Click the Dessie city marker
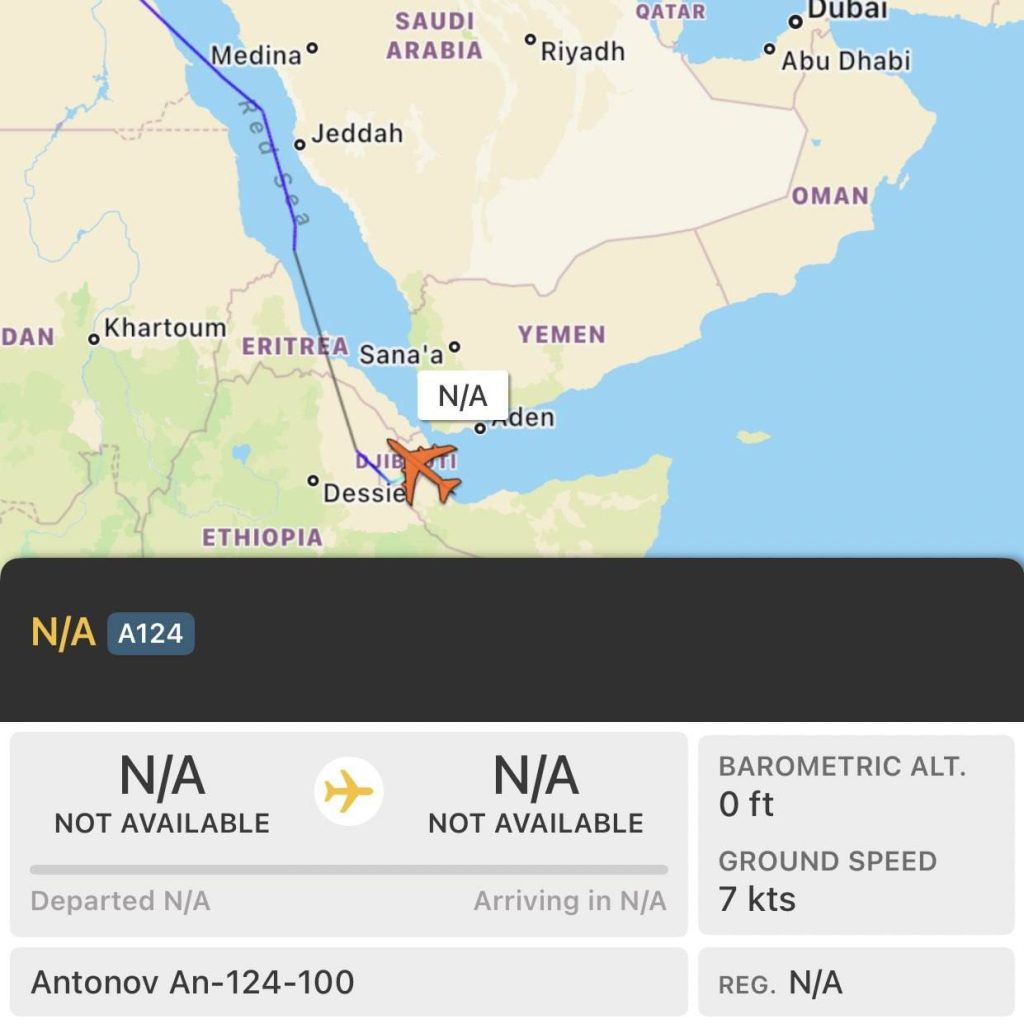The width and height of the screenshot is (1024, 1024). pyautogui.click(x=313, y=481)
